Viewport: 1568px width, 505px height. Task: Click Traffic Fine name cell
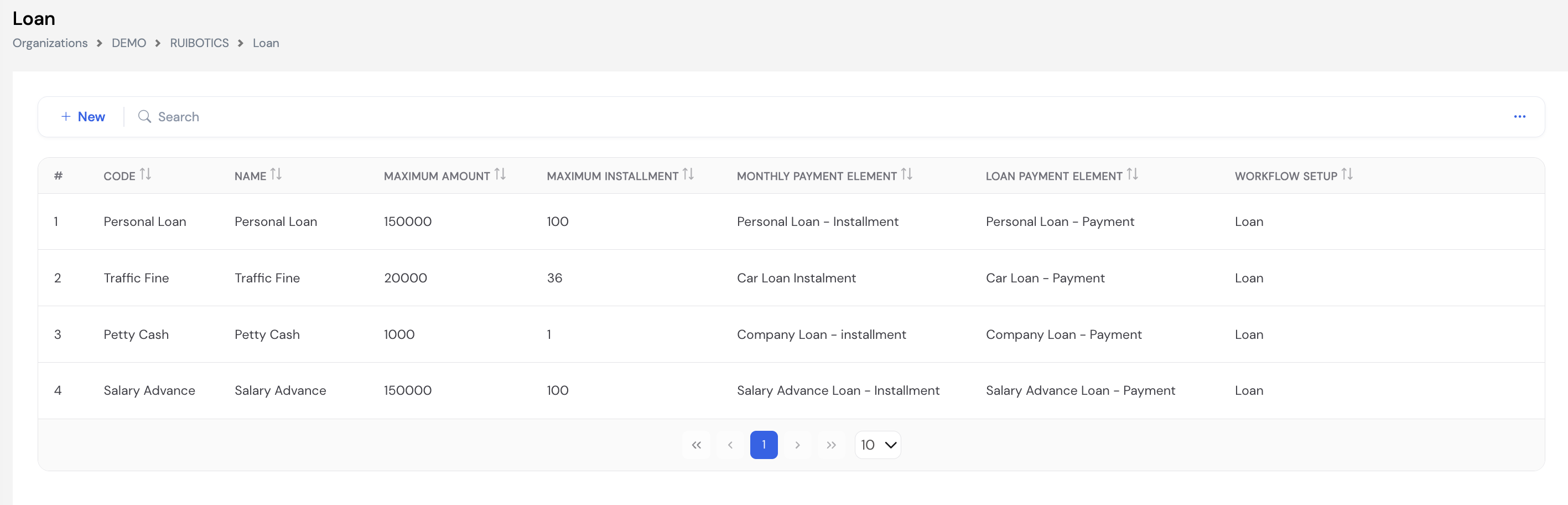point(267,278)
